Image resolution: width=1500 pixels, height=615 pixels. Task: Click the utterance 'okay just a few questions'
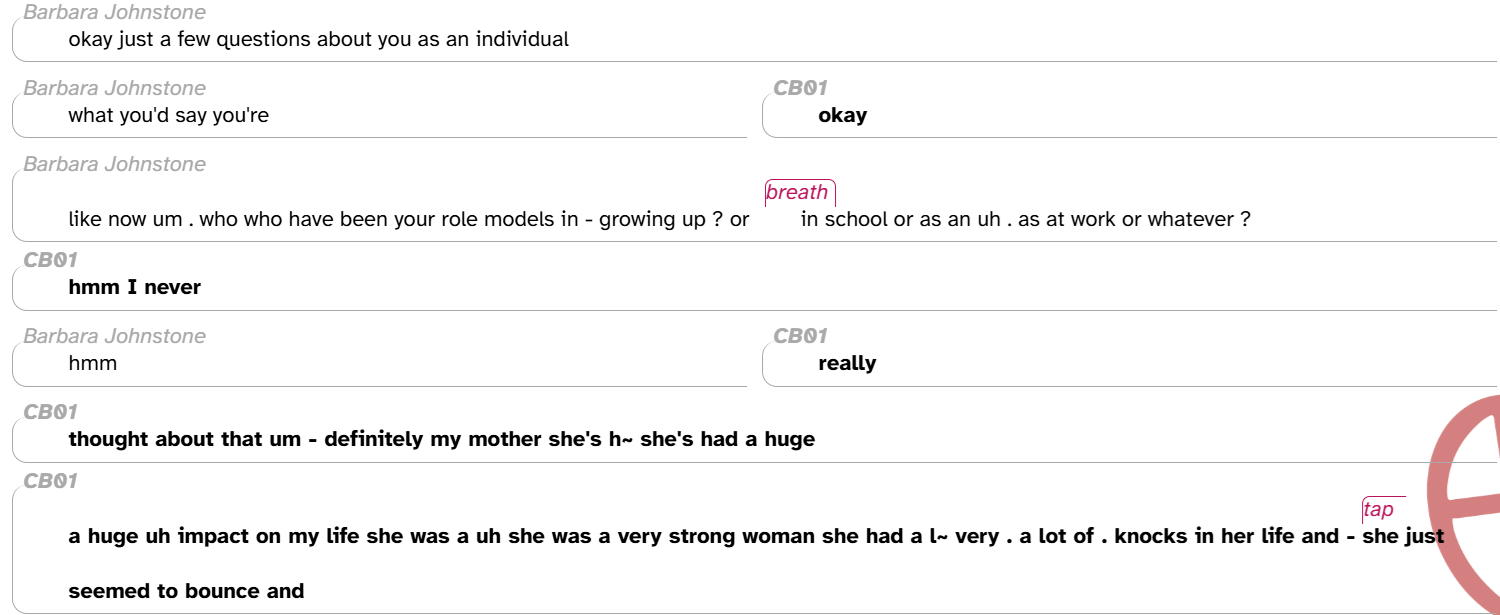pos(318,40)
